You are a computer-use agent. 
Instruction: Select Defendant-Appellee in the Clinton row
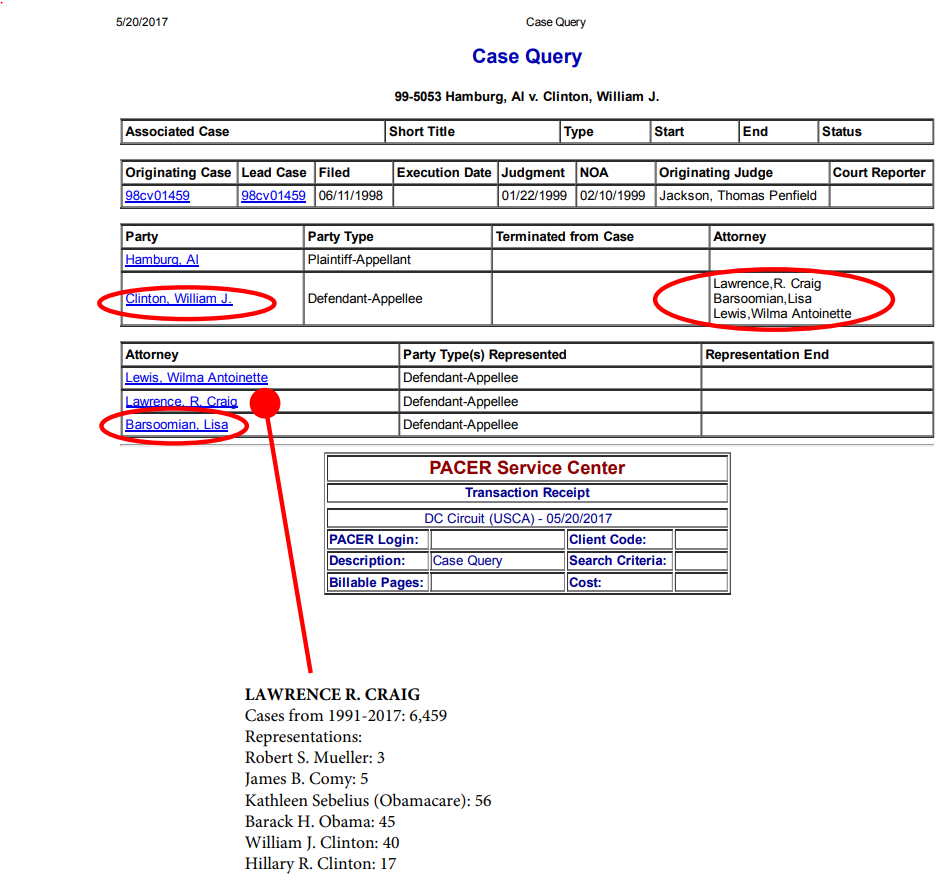[x=365, y=299]
